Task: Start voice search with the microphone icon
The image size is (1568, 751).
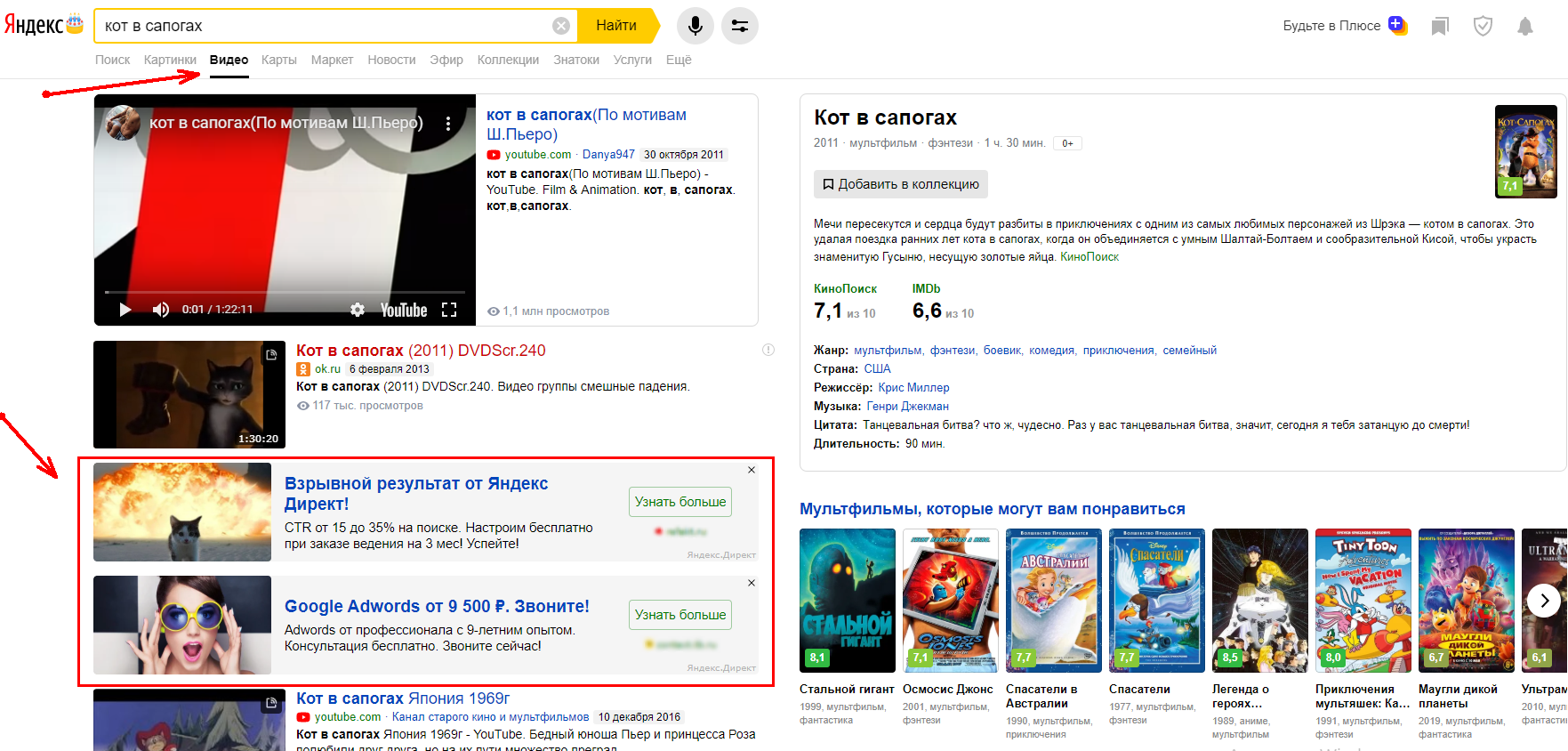Action: [696, 26]
